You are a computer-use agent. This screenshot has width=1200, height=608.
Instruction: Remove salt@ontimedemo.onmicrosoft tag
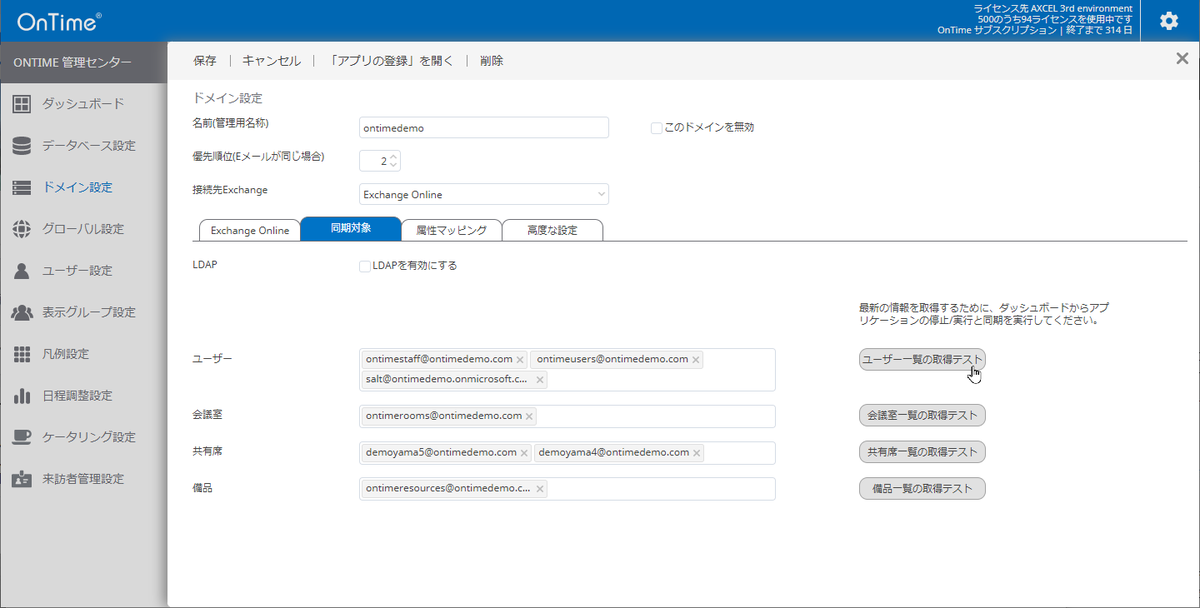(540, 380)
